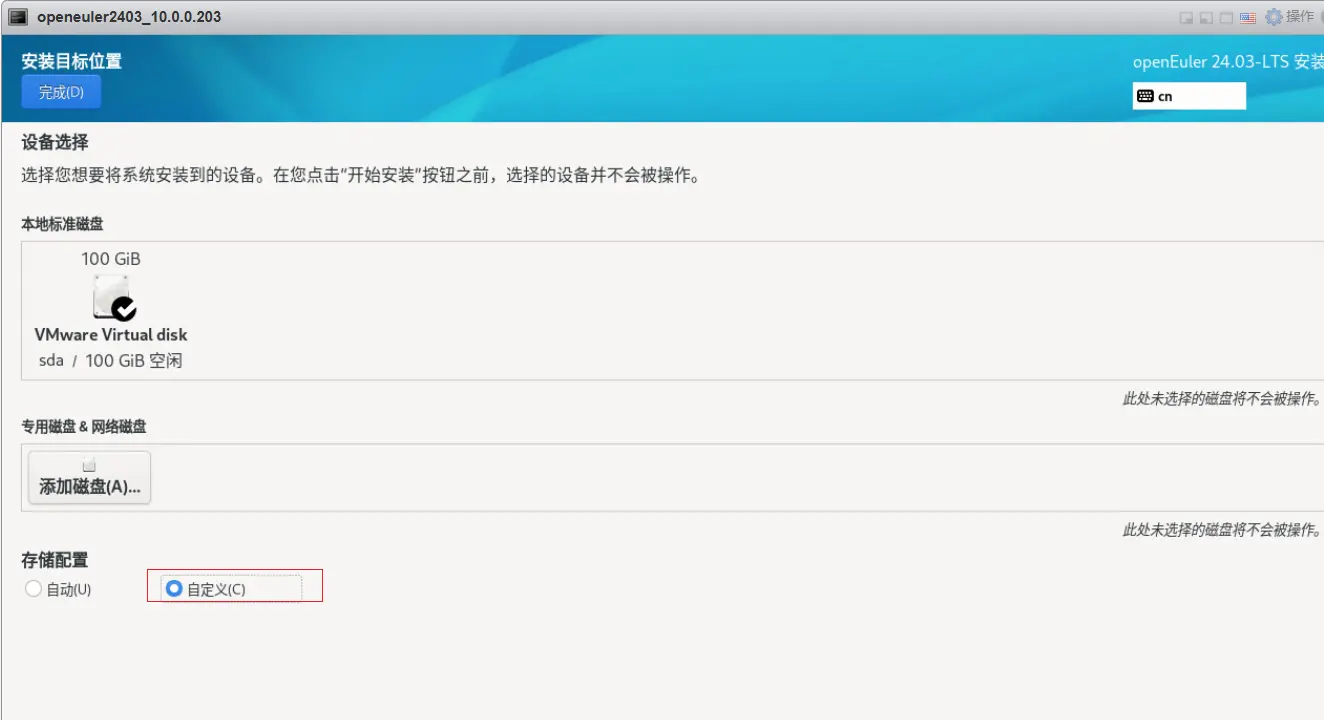The height and width of the screenshot is (720, 1324).
Task: Click the second window view mode icon
Action: [x=1206, y=17]
